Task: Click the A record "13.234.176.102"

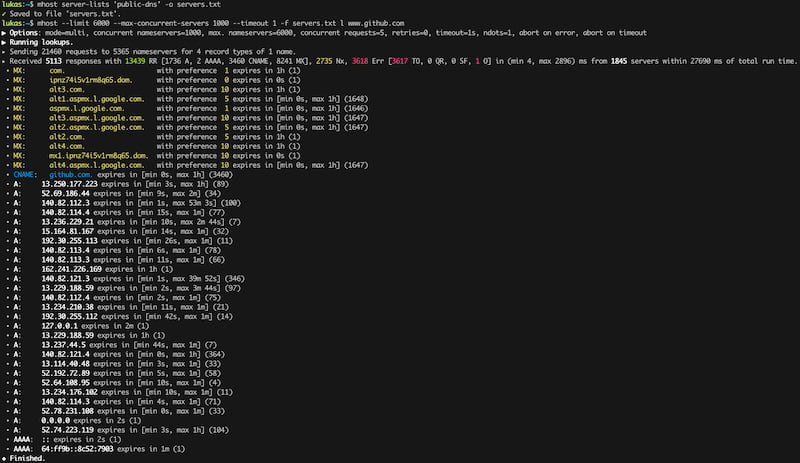Action: [x=69, y=392]
